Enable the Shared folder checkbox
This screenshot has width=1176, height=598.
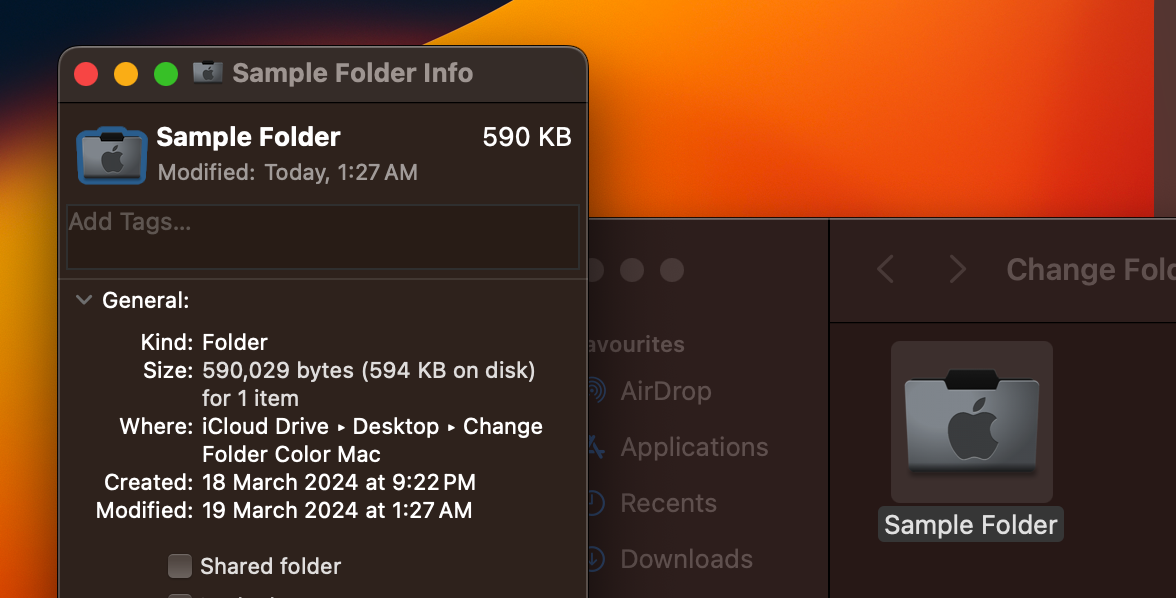tap(180, 567)
